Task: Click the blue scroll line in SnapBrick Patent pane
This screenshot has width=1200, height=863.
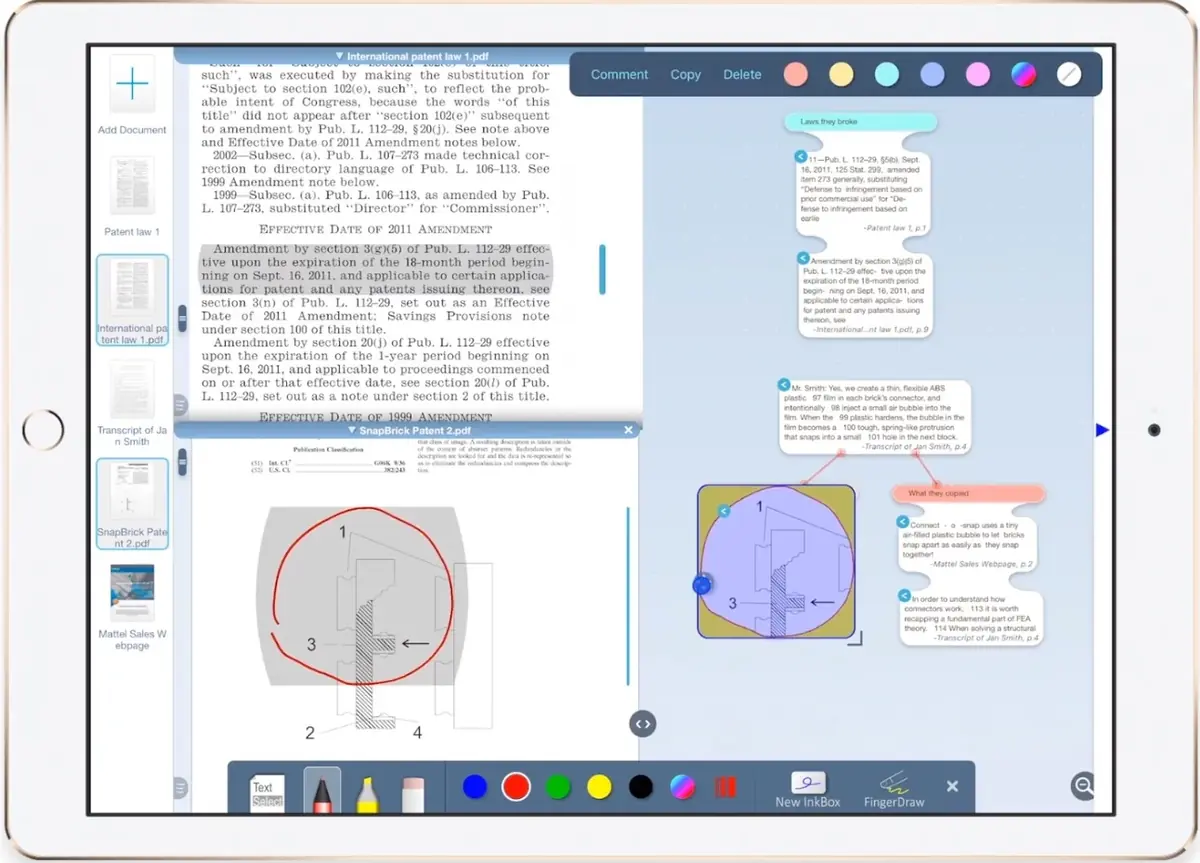Action: [x=628, y=596]
